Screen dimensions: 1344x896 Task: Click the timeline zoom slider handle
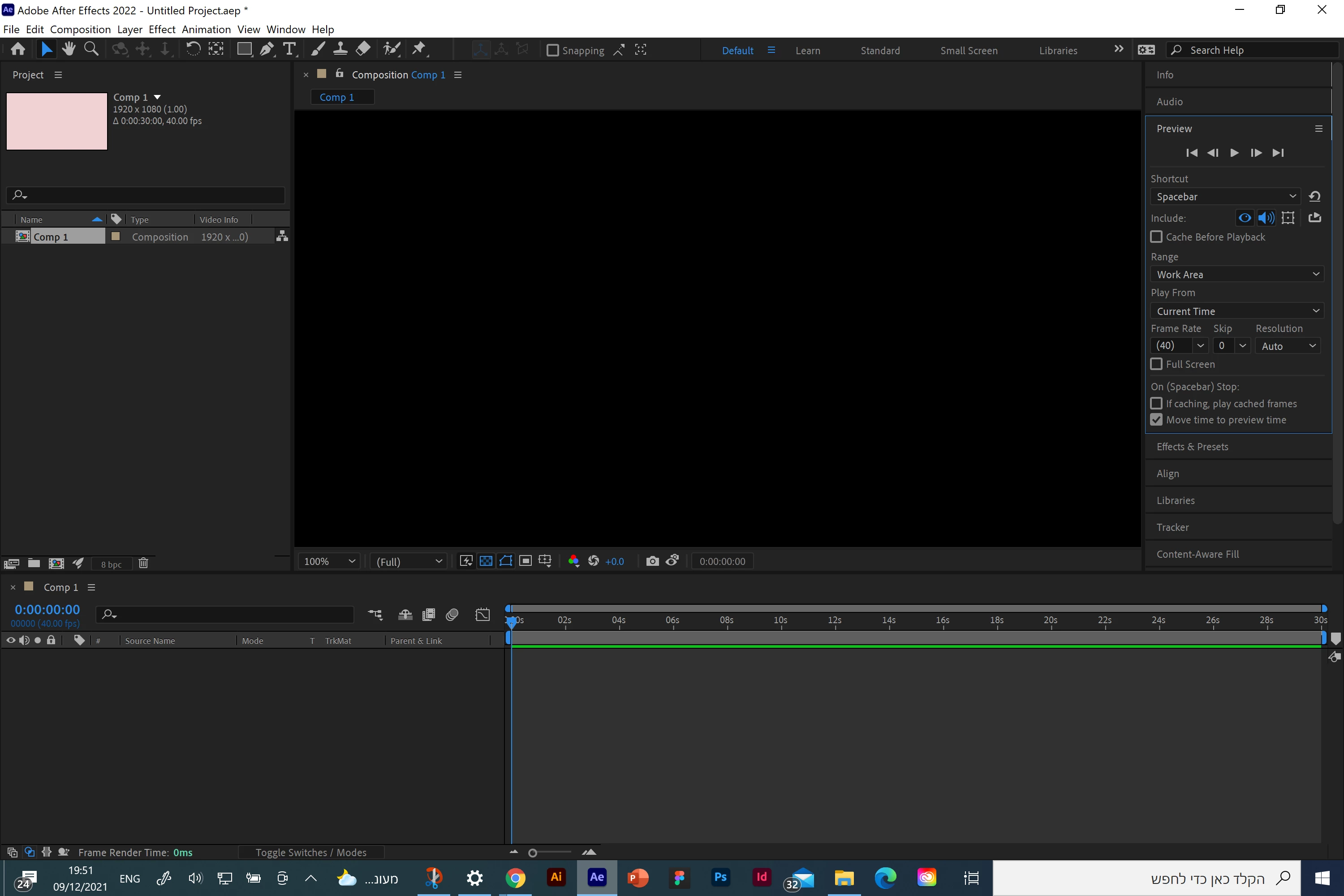point(533,853)
